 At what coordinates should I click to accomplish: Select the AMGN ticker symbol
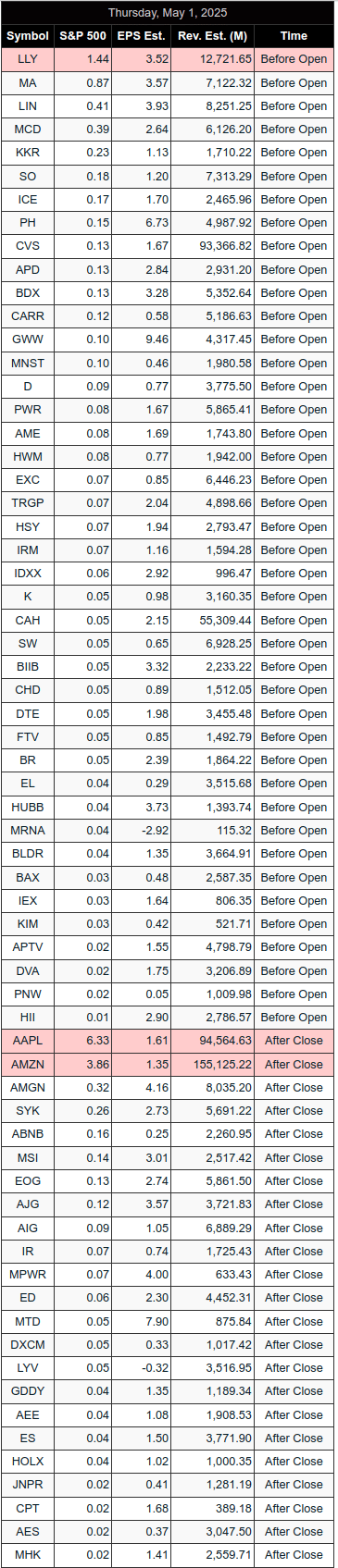pos(28,1088)
